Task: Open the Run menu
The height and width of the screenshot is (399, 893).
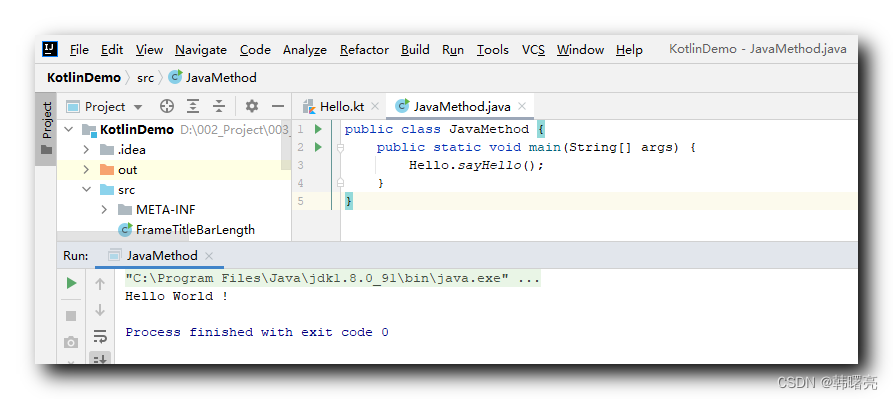Action: [x=453, y=50]
